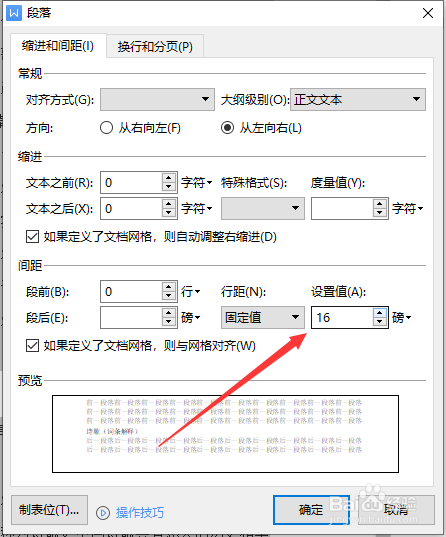Increase the 段前 value with up arrow
Screen dimensions: 446x537
[169, 287]
